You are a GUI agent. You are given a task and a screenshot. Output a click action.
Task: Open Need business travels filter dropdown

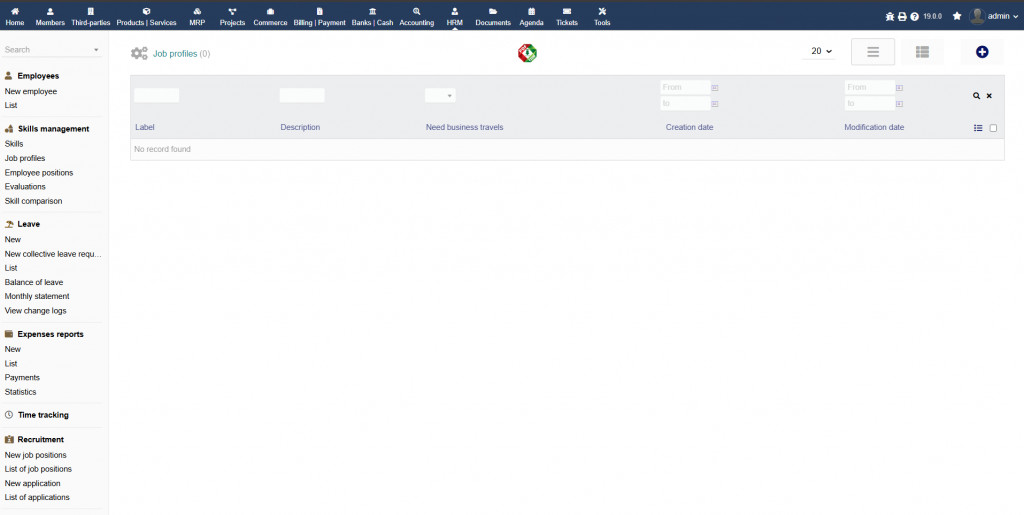coord(440,95)
